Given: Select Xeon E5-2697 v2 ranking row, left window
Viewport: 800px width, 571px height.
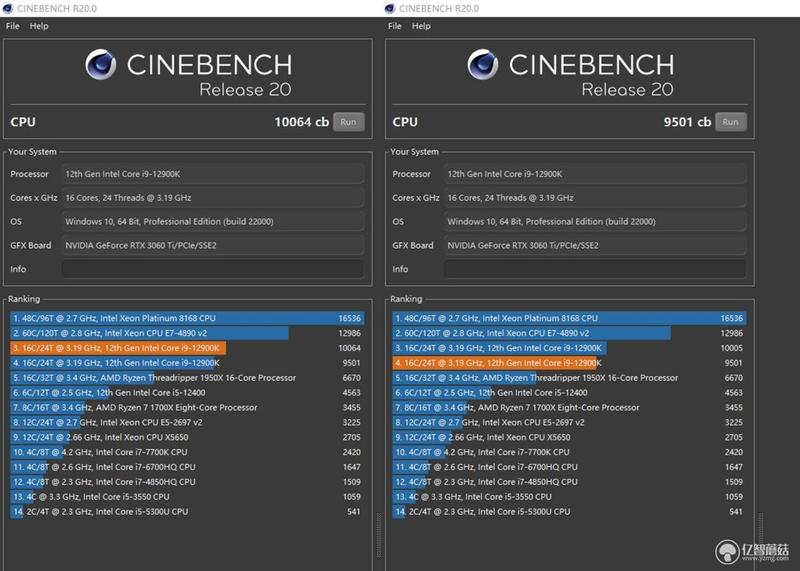Looking at the screenshot, I should pos(187,422).
